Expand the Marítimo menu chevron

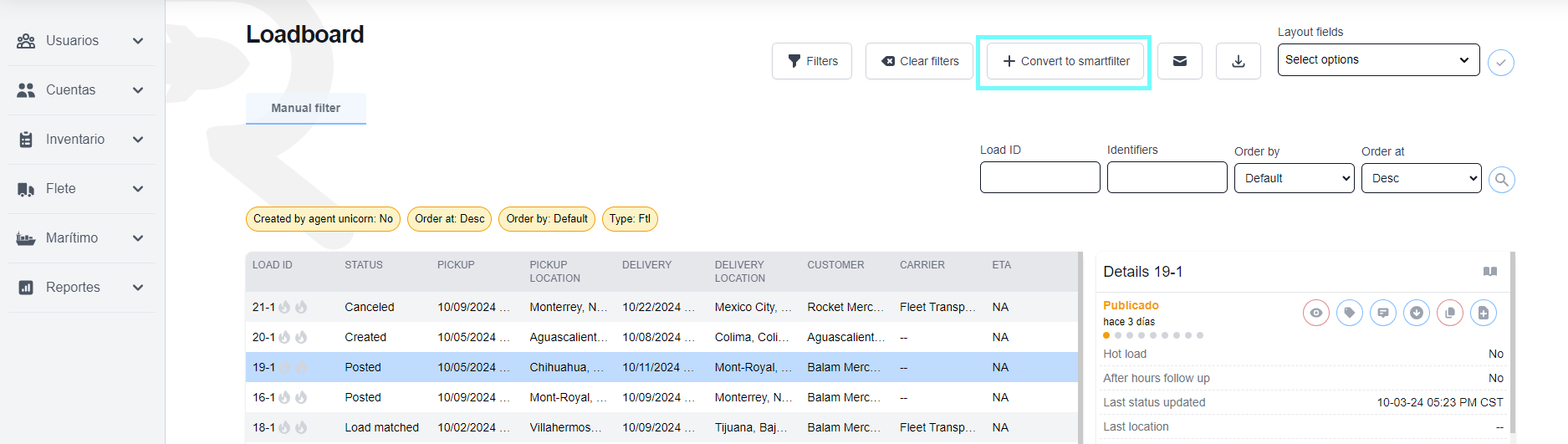138,238
